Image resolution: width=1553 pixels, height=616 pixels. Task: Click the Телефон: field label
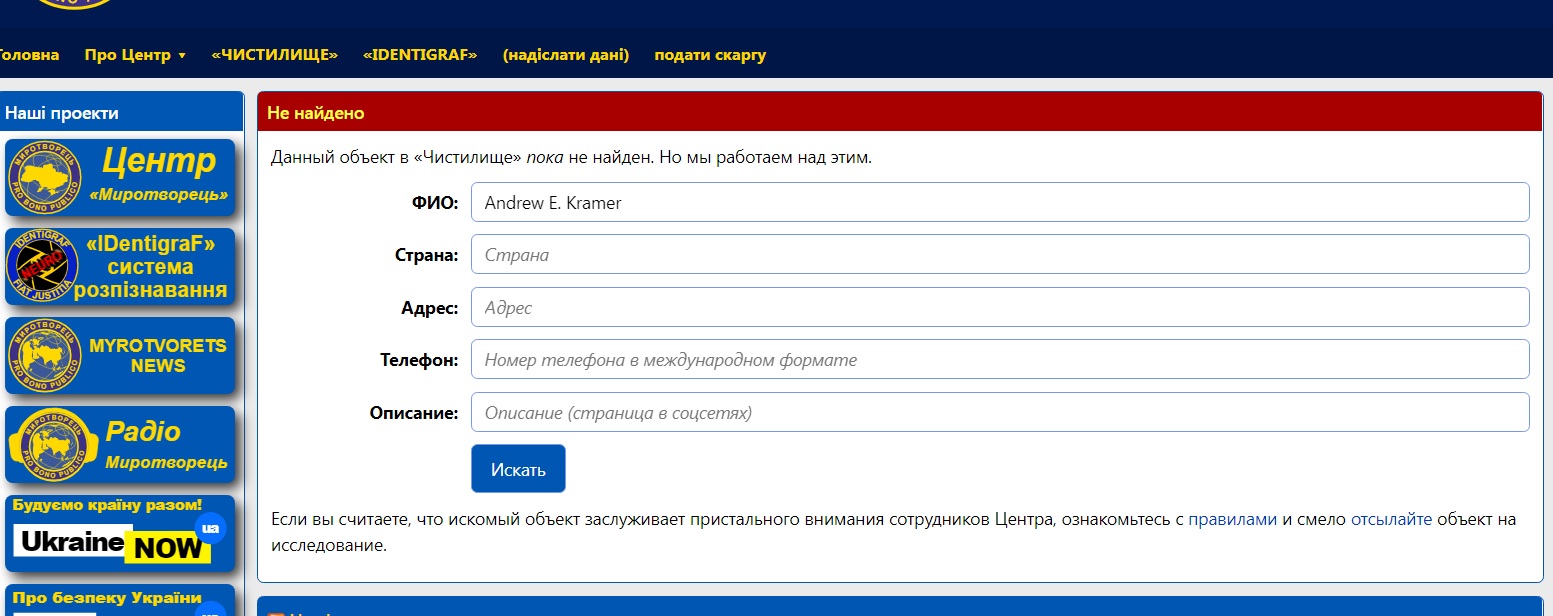[x=419, y=360]
